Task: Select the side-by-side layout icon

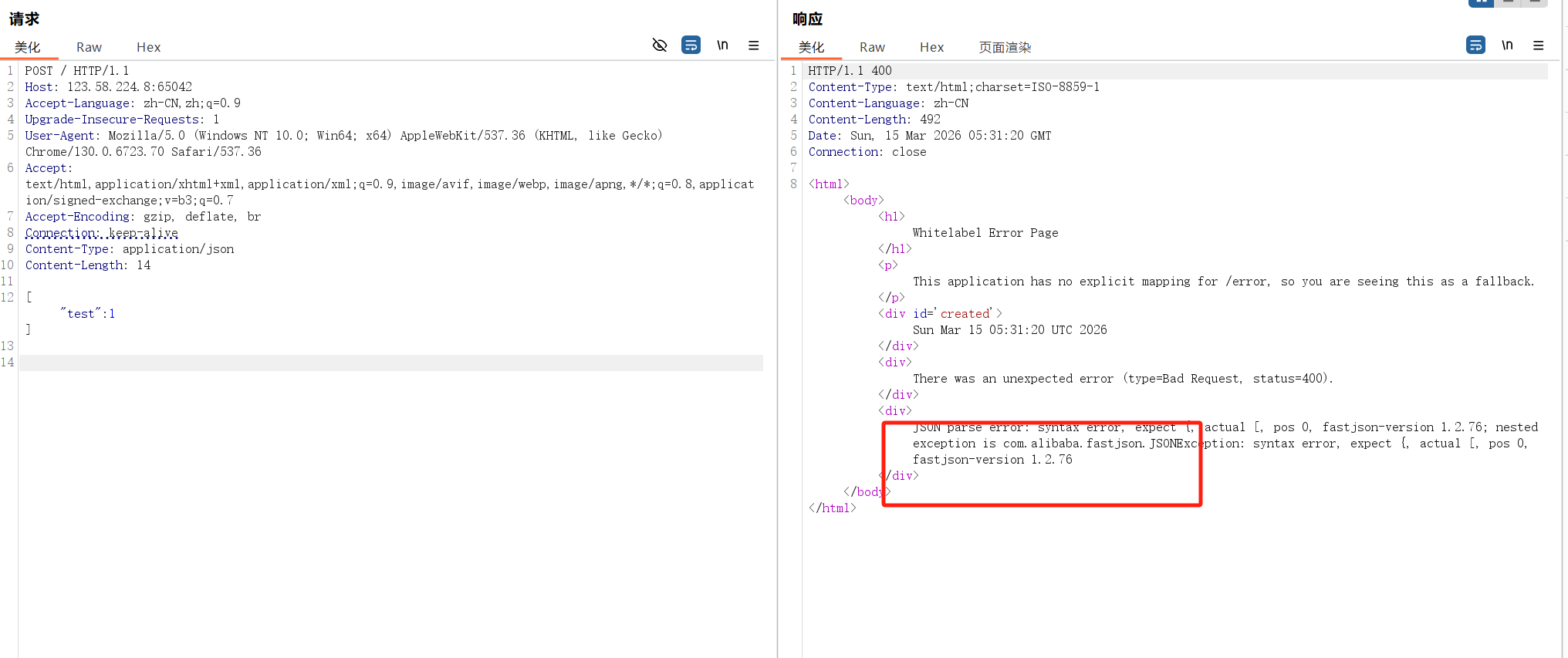Action: (1481, 2)
